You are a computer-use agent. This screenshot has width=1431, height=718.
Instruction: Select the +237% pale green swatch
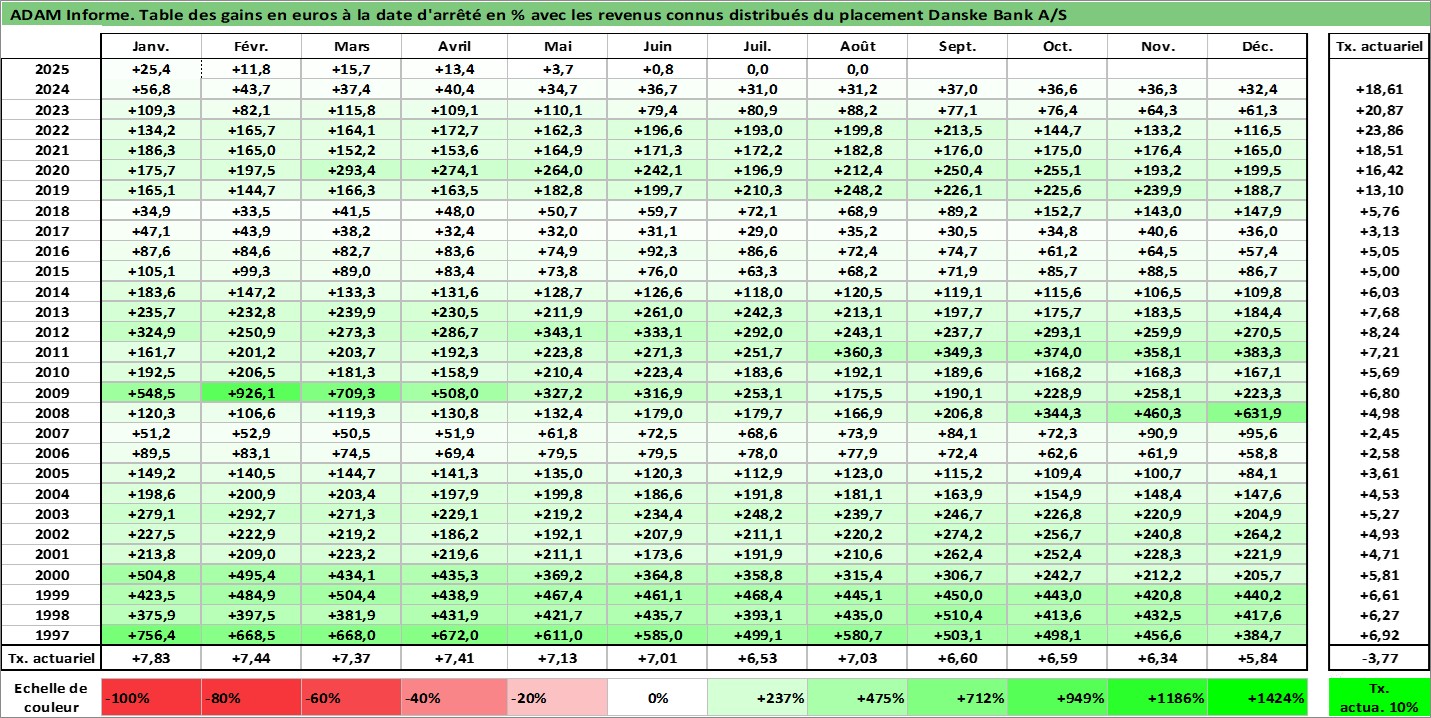[x=757, y=698]
